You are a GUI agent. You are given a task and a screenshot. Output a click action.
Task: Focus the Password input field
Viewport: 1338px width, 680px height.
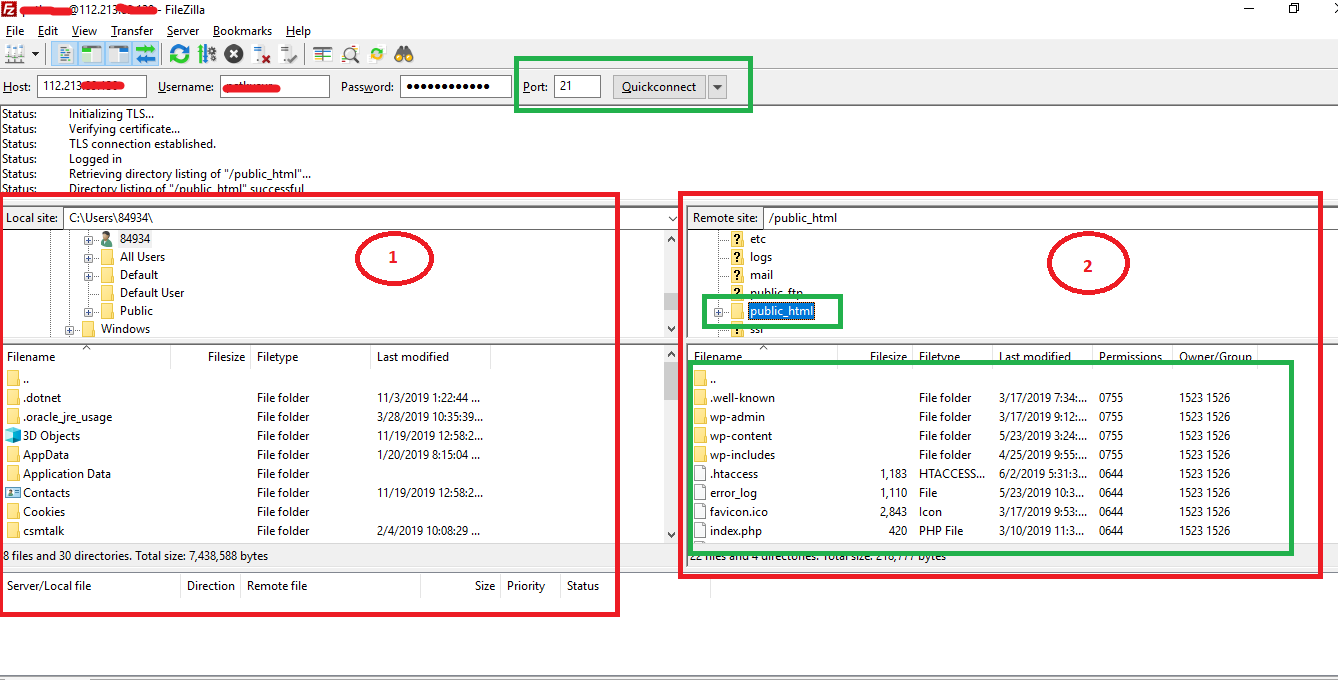[456, 87]
